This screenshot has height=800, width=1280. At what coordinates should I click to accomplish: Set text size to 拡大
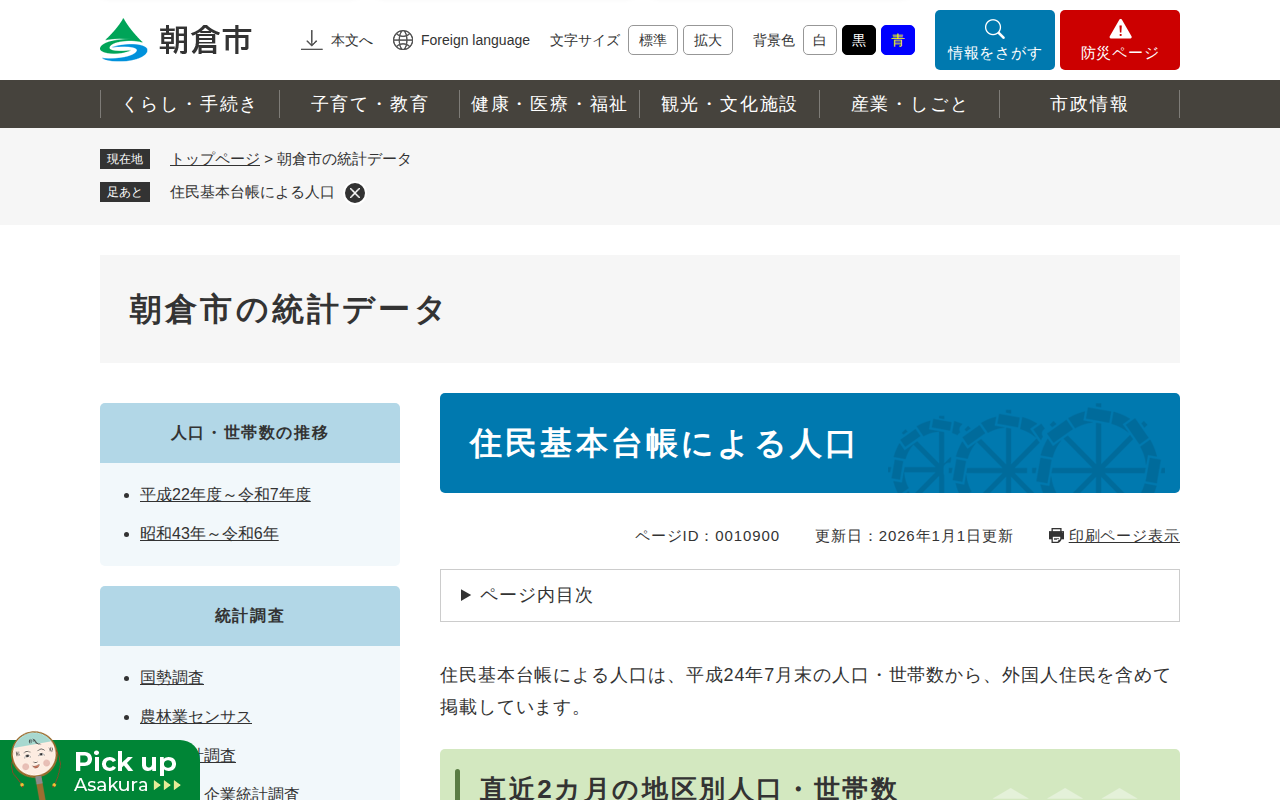tap(707, 40)
